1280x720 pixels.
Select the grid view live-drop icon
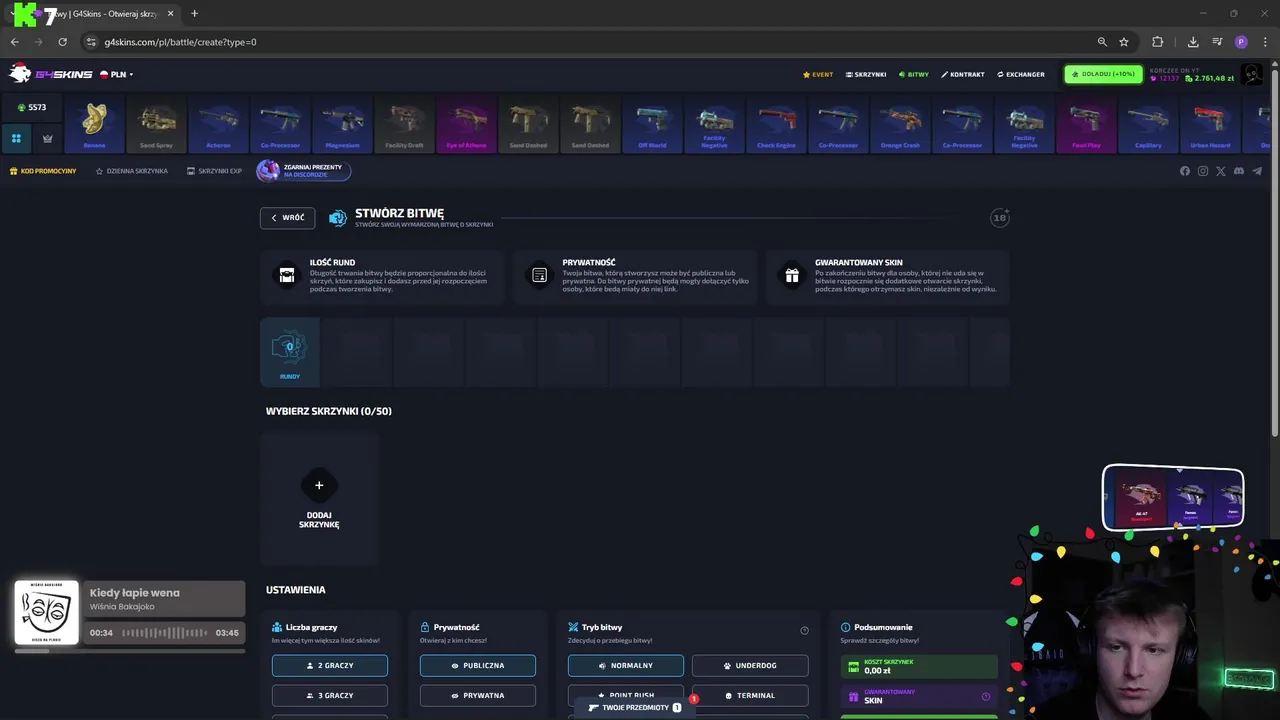click(16, 138)
